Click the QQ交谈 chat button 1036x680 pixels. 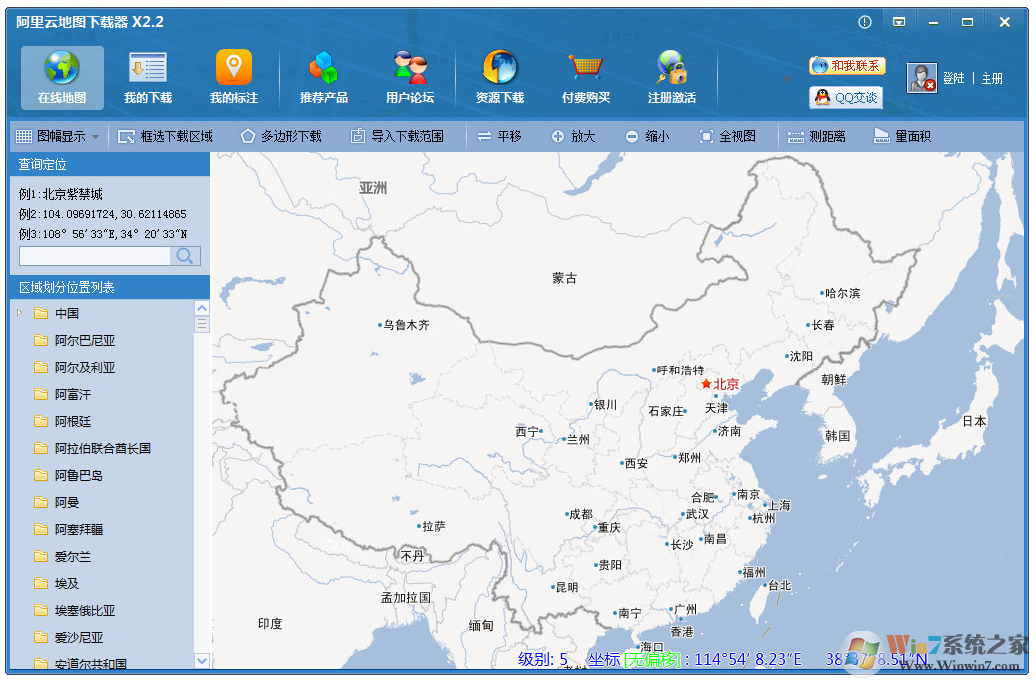848,97
